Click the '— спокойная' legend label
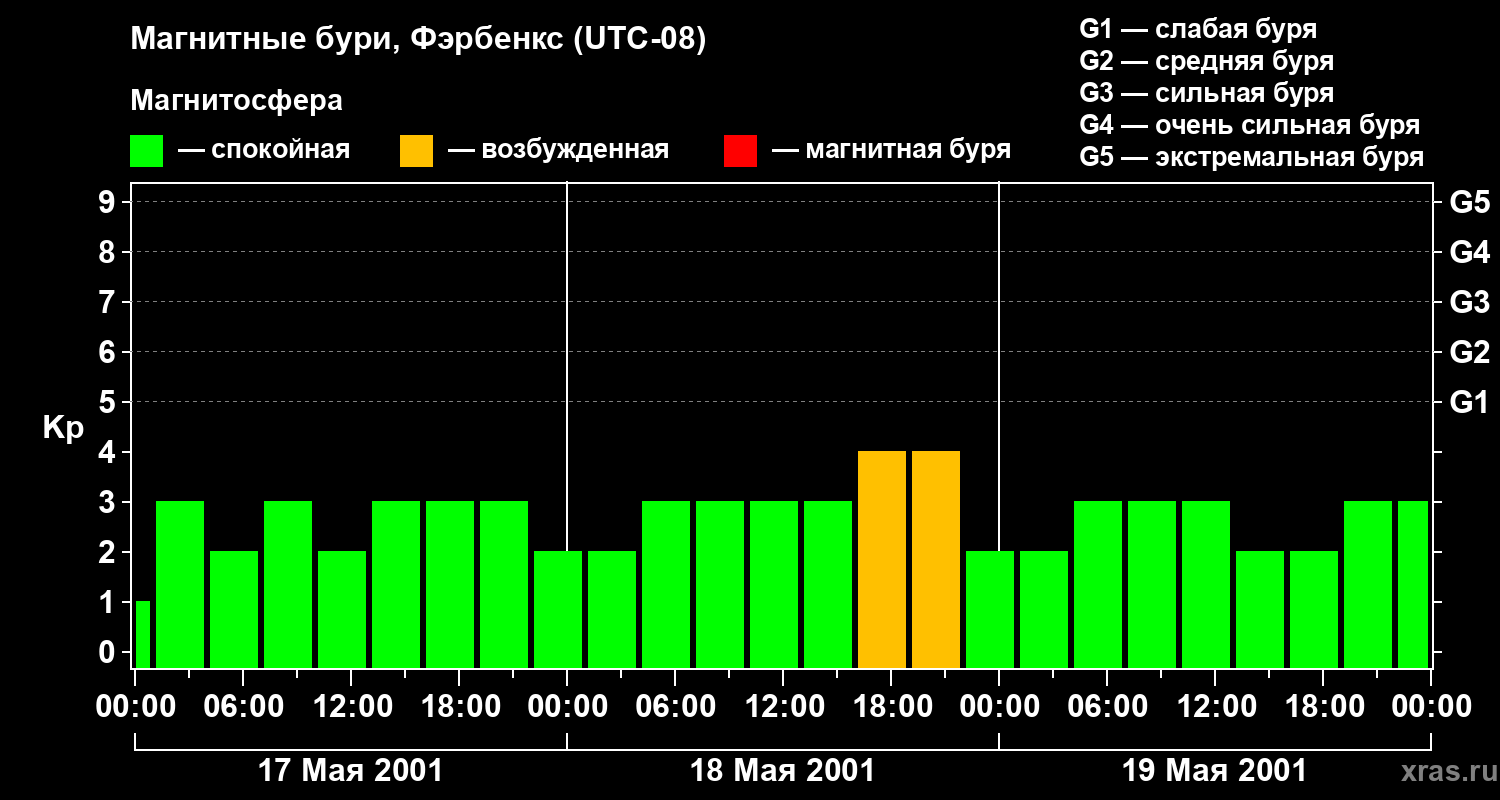1500x800 pixels. pyautogui.click(x=264, y=151)
